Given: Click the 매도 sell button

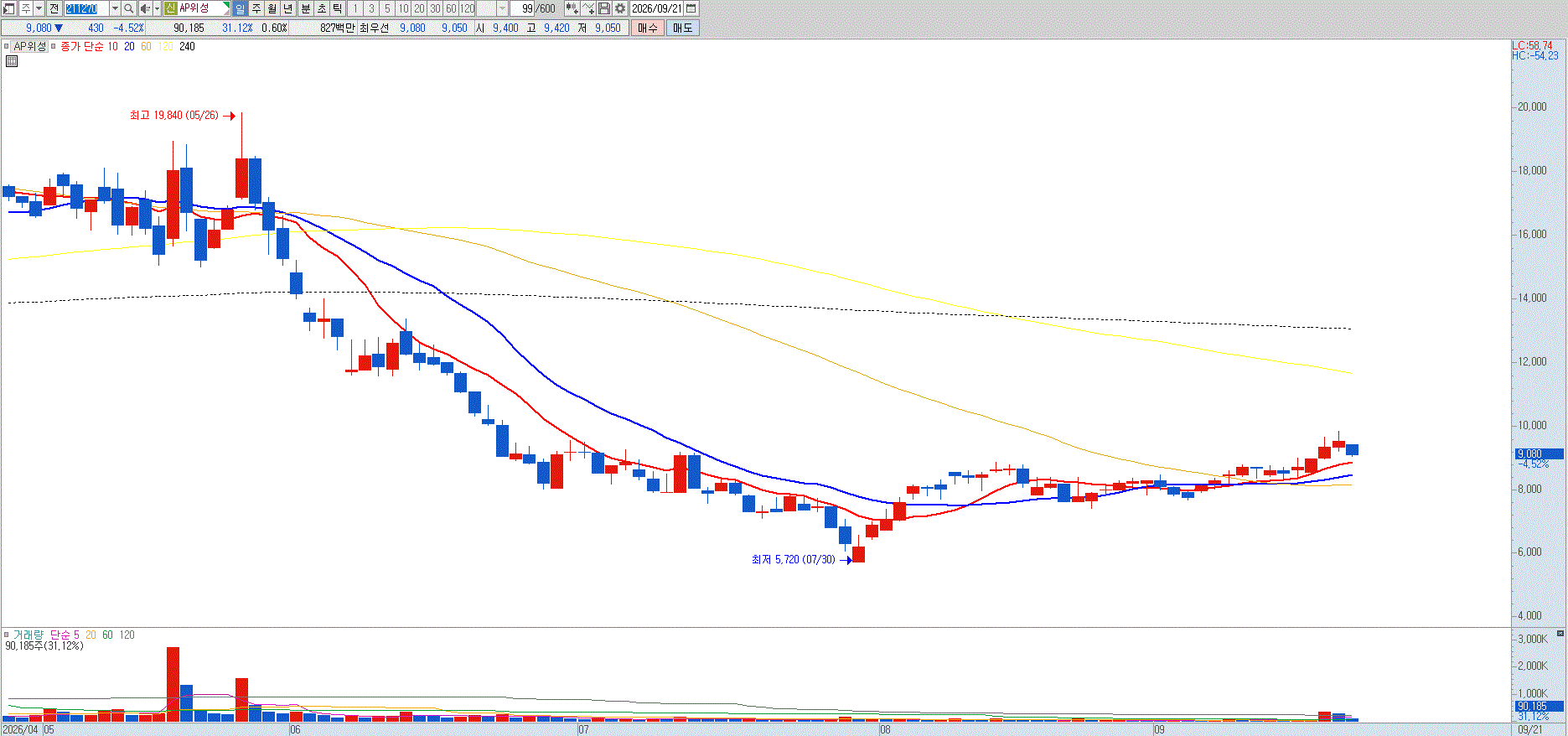Looking at the screenshot, I should [682, 28].
